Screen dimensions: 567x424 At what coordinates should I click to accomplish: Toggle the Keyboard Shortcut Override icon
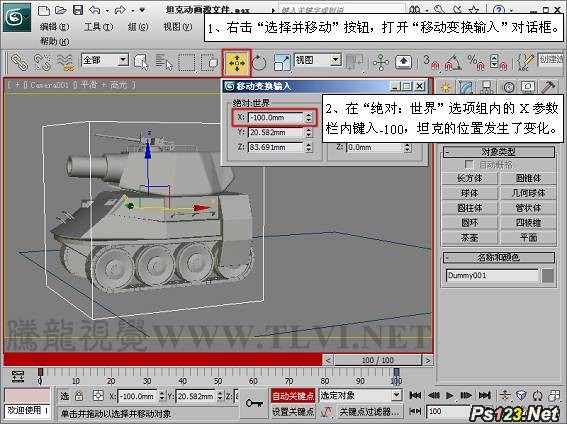(x=404, y=62)
